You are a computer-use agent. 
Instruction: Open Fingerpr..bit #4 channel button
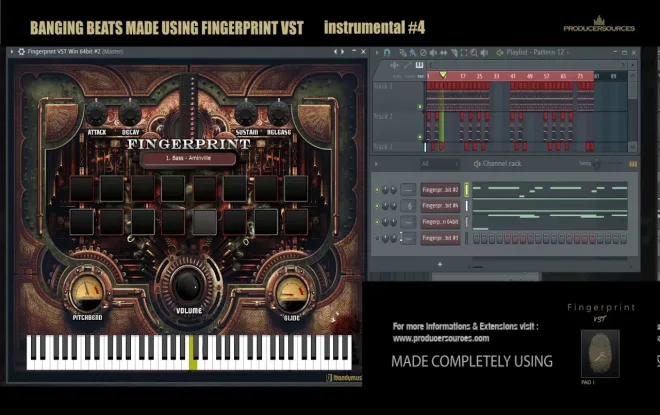pyautogui.click(x=440, y=206)
